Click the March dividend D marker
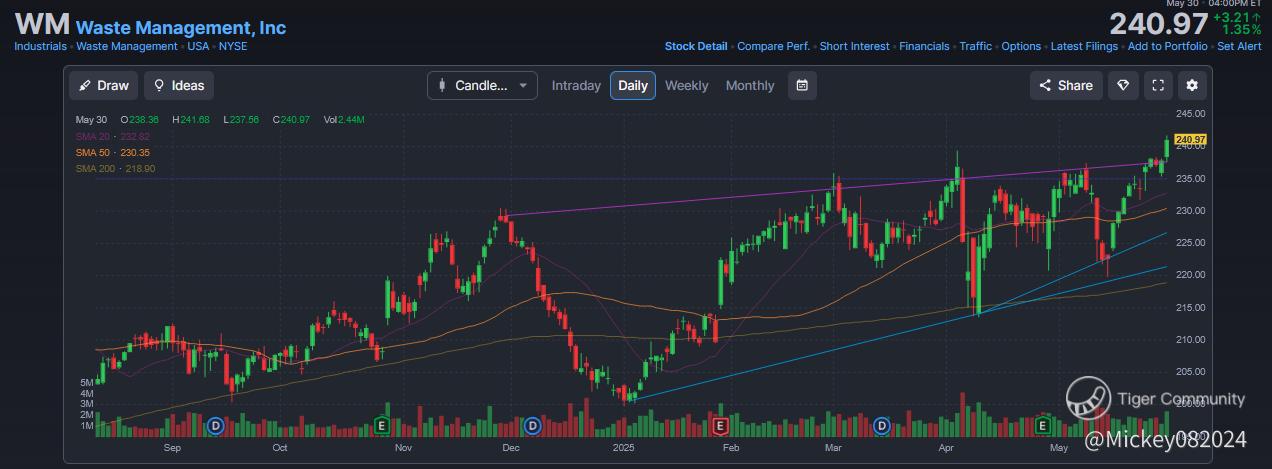 pyautogui.click(x=882, y=426)
